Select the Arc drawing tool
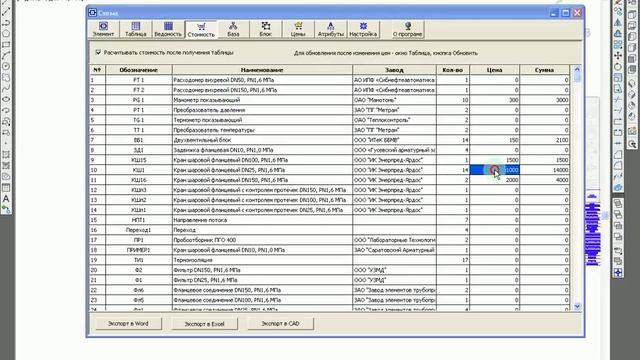 [6, 56]
